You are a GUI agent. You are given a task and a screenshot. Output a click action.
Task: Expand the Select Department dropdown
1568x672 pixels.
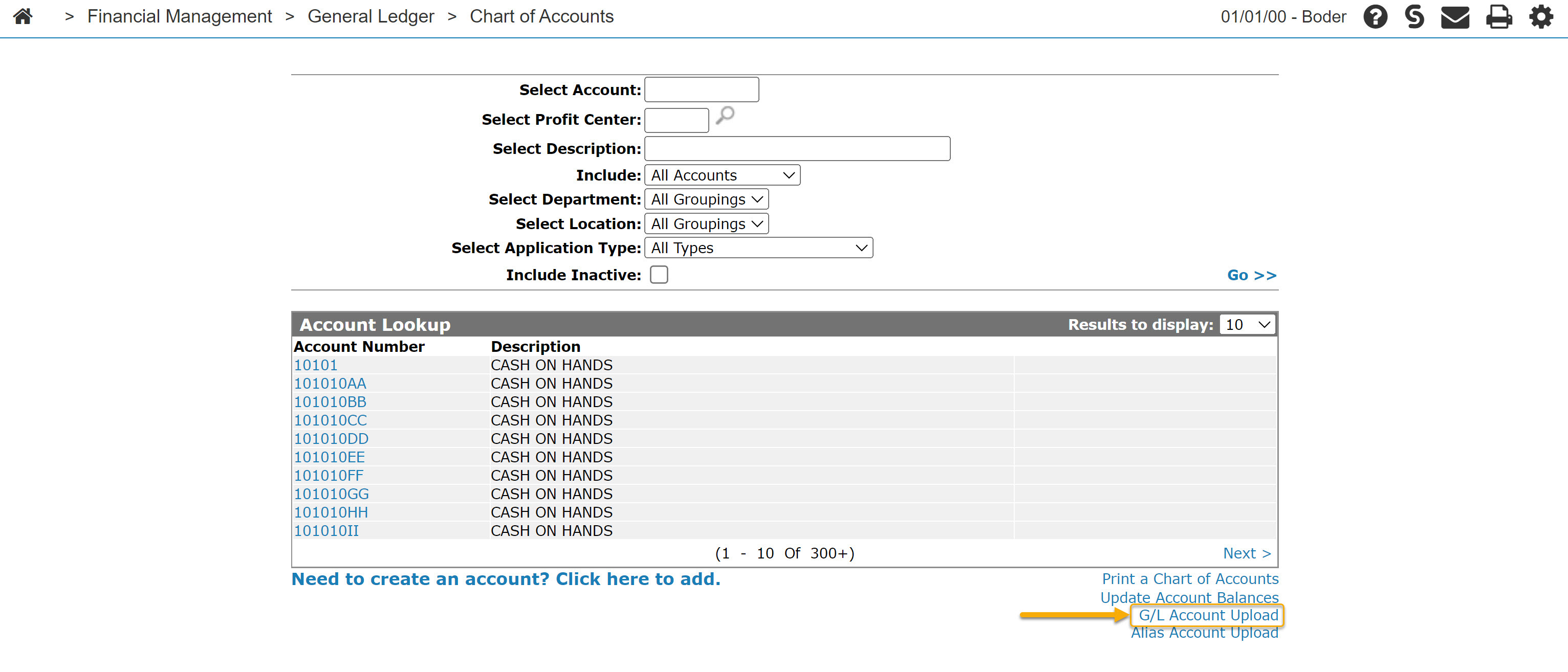tap(706, 199)
